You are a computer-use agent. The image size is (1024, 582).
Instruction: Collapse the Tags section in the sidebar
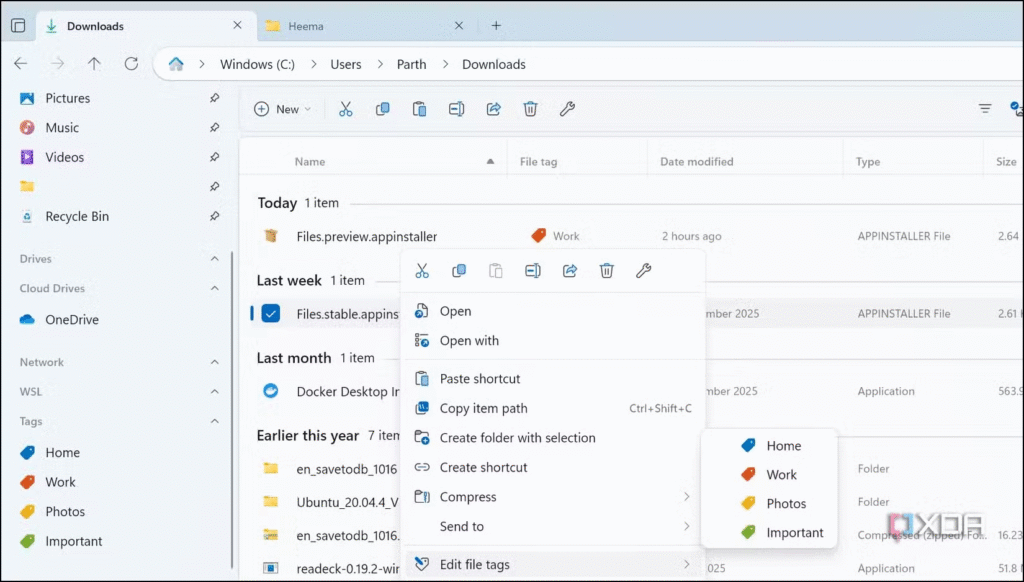point(214,422)
